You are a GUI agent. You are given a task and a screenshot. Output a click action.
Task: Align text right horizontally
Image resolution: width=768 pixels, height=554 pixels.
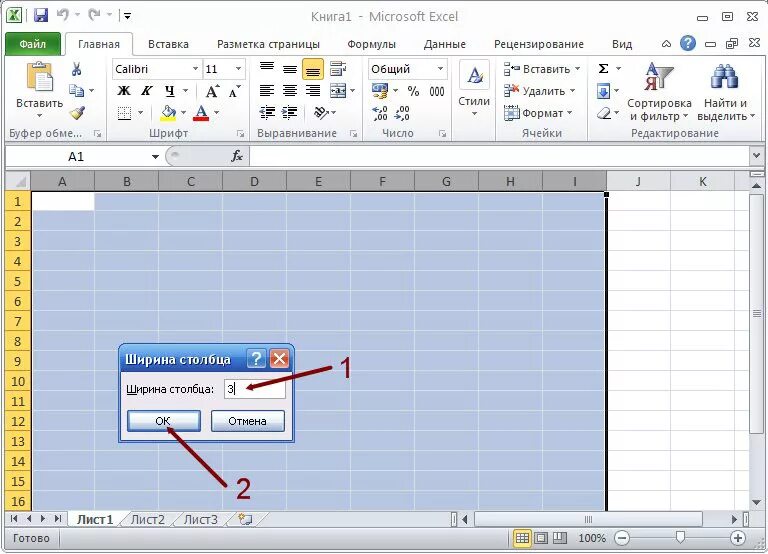point(312,91)
